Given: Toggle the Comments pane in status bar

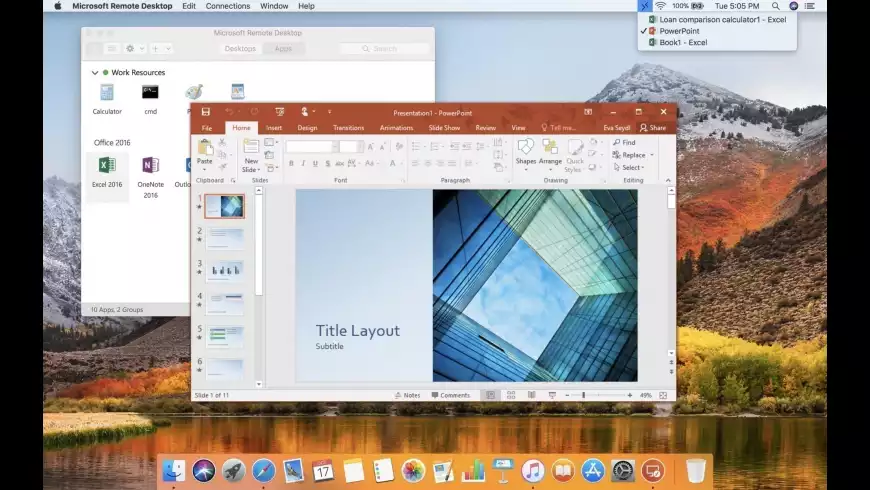Looking at the screenshot, I should pos(451,395).
